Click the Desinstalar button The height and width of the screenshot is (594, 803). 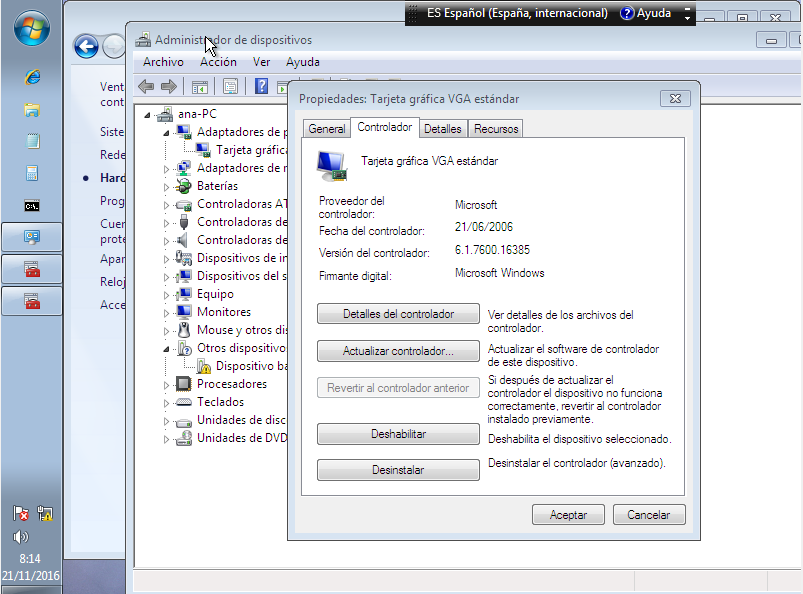tap(398, 470)
